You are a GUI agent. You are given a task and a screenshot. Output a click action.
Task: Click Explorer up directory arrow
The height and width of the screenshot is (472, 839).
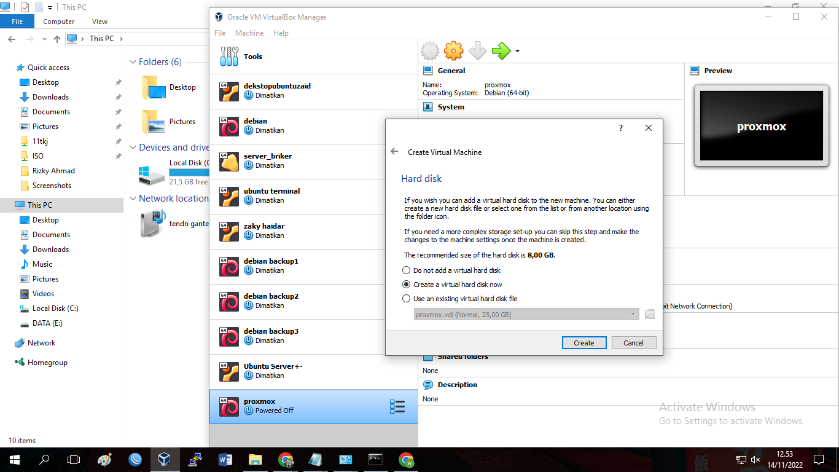point(57,39)
